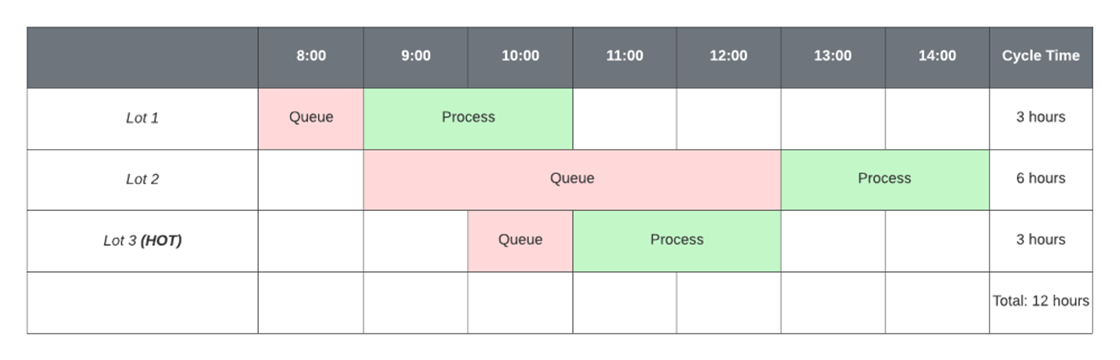Image resolution: width=1120 pixels, height=360 pixels.
Task: Click the 14:00 header cell
Action: [x=937, y=57]
